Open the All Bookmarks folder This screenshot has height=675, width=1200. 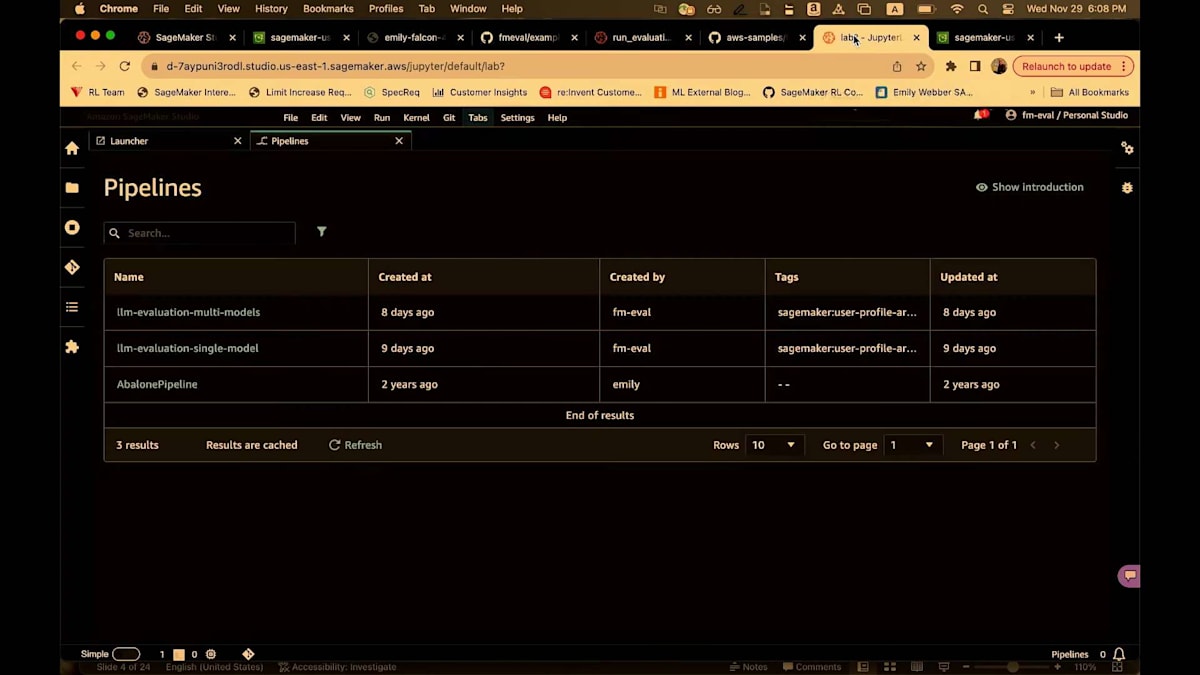coord(1089,92)
